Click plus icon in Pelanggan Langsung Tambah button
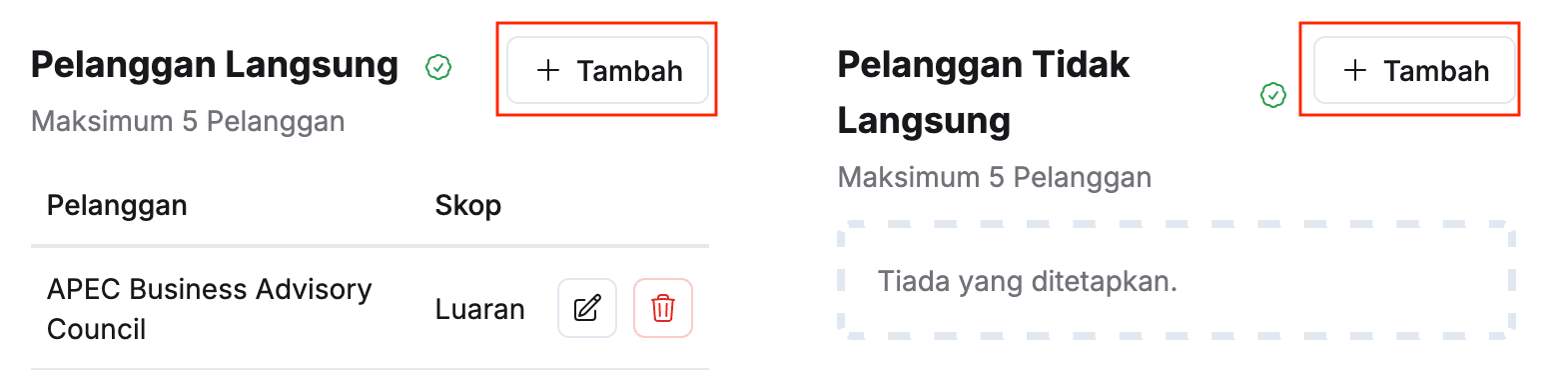Viewport: 1568px width, 384px height. [547, 70]
